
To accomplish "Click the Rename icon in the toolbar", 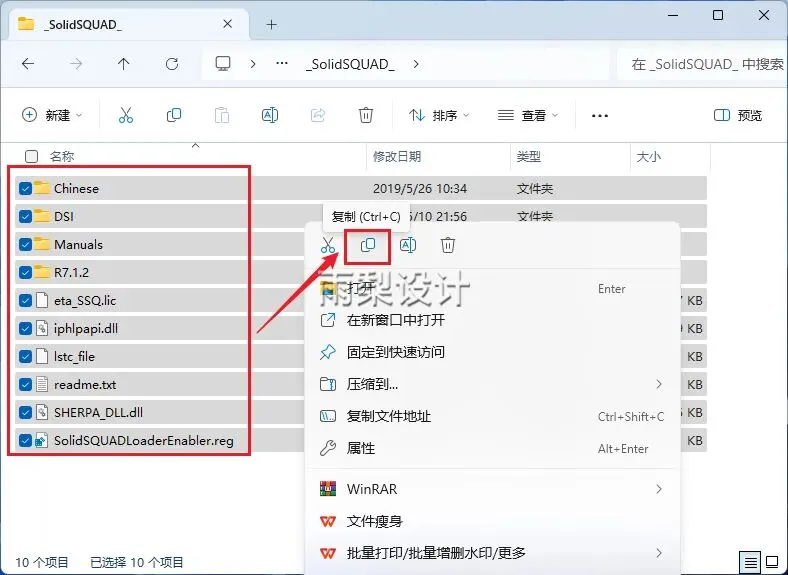I will 270,115.
